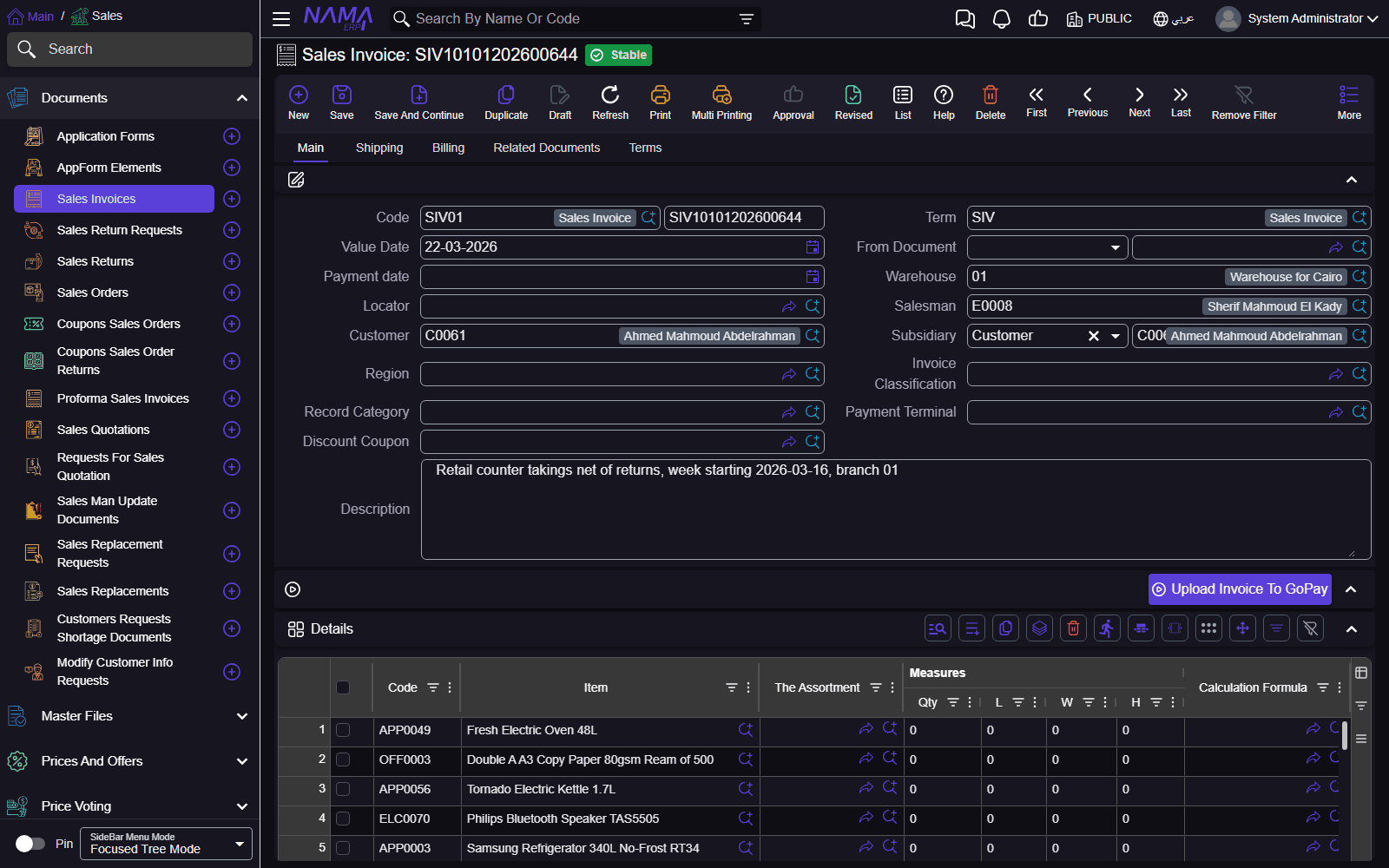Open the chat messages icon in header

(965, 19)
